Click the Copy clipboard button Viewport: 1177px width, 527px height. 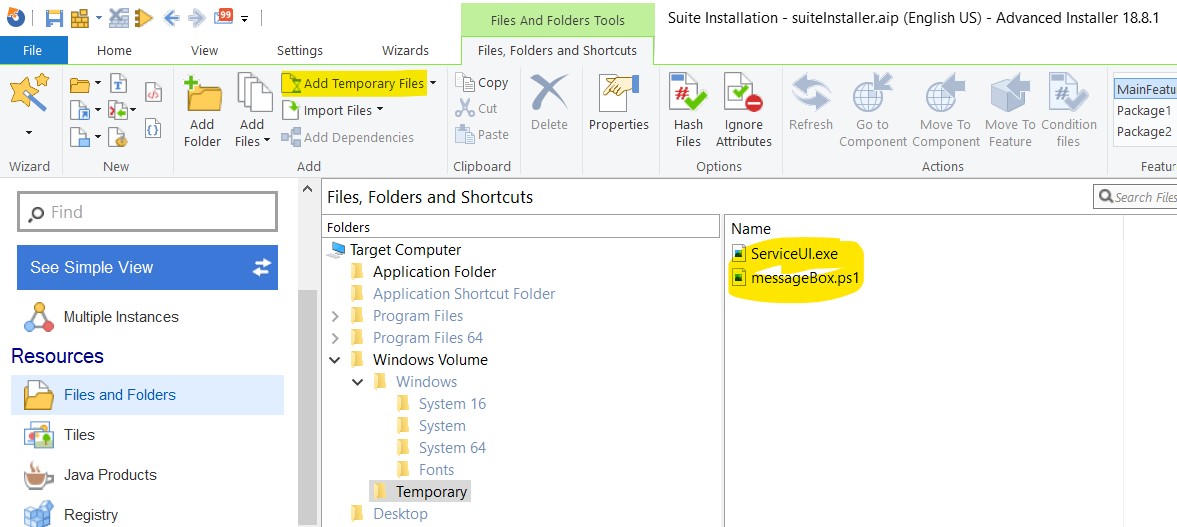(482, 83)
